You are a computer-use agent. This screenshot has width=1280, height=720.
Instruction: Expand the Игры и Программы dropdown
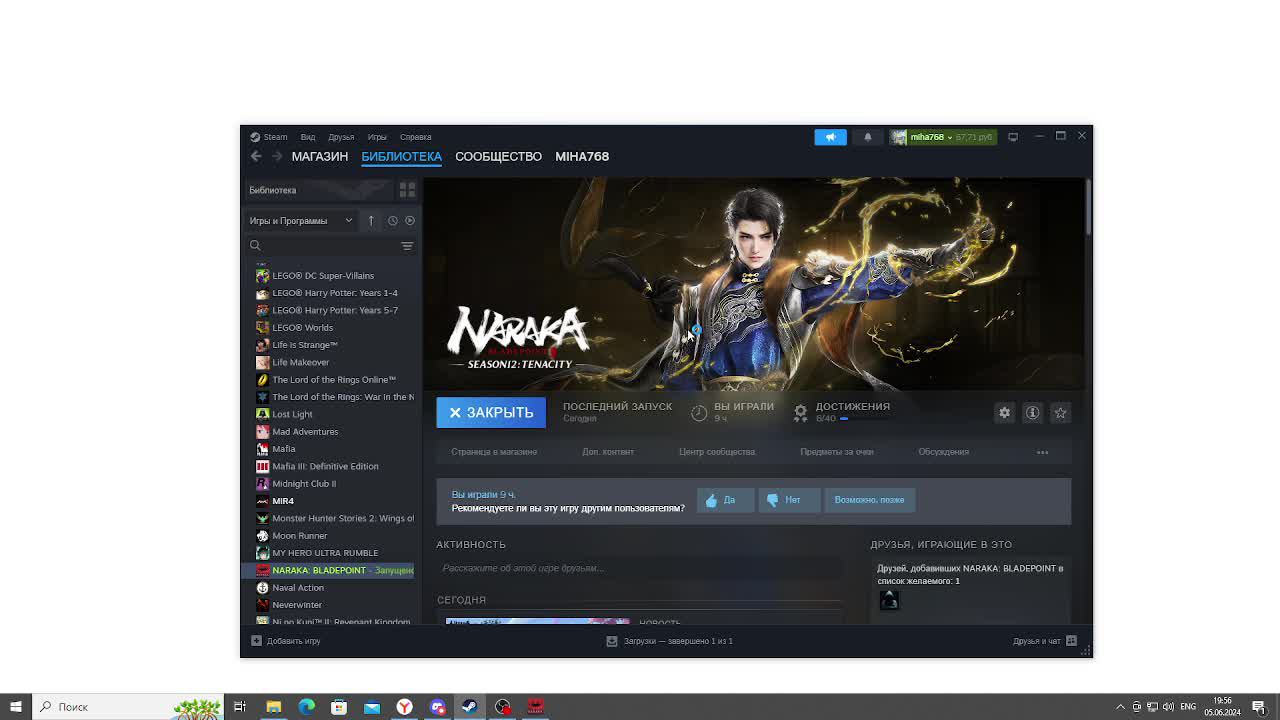coord(301,220)
